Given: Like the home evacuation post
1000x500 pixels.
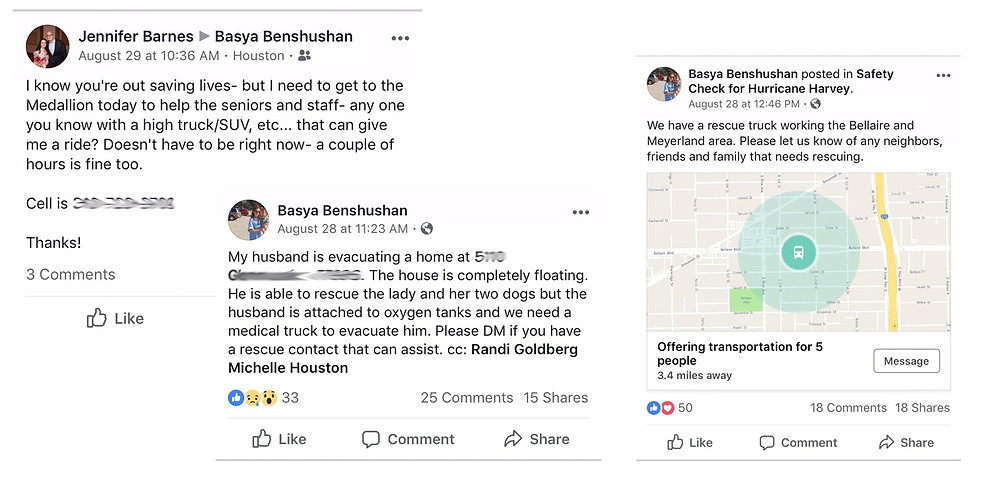Looking at the screenshot, I should pos(279,439).
